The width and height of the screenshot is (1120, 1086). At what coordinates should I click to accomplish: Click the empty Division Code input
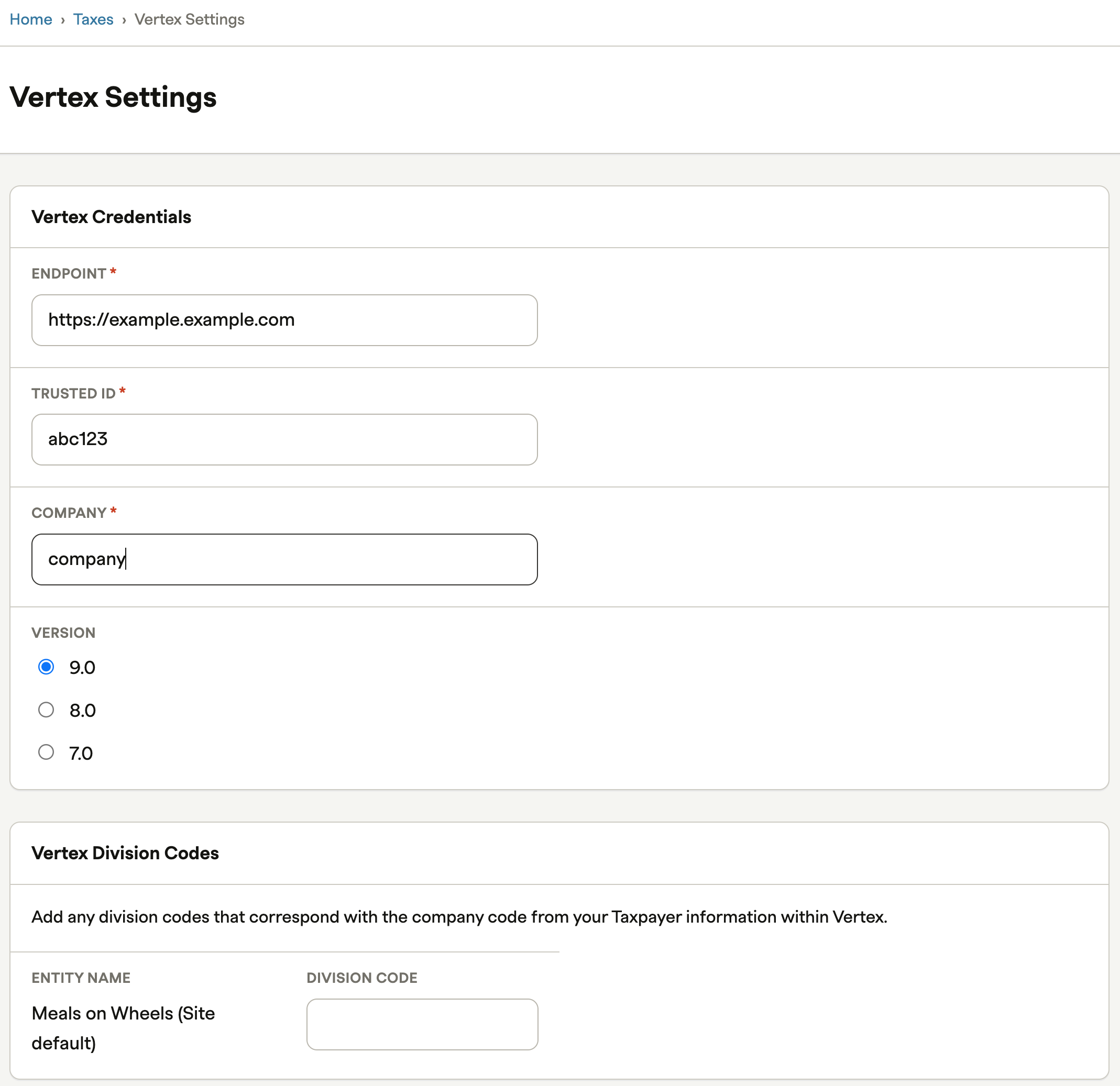(422, 1024)
